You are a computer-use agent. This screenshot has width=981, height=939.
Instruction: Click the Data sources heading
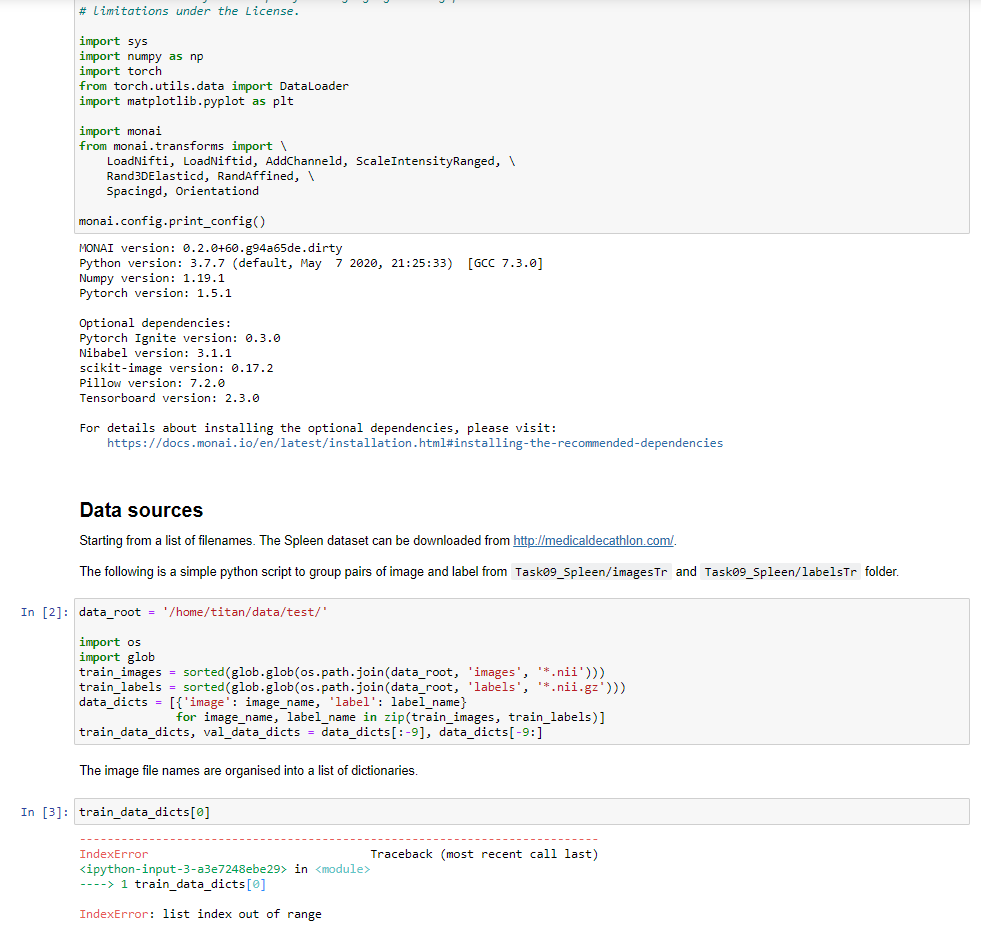[139, 510]
